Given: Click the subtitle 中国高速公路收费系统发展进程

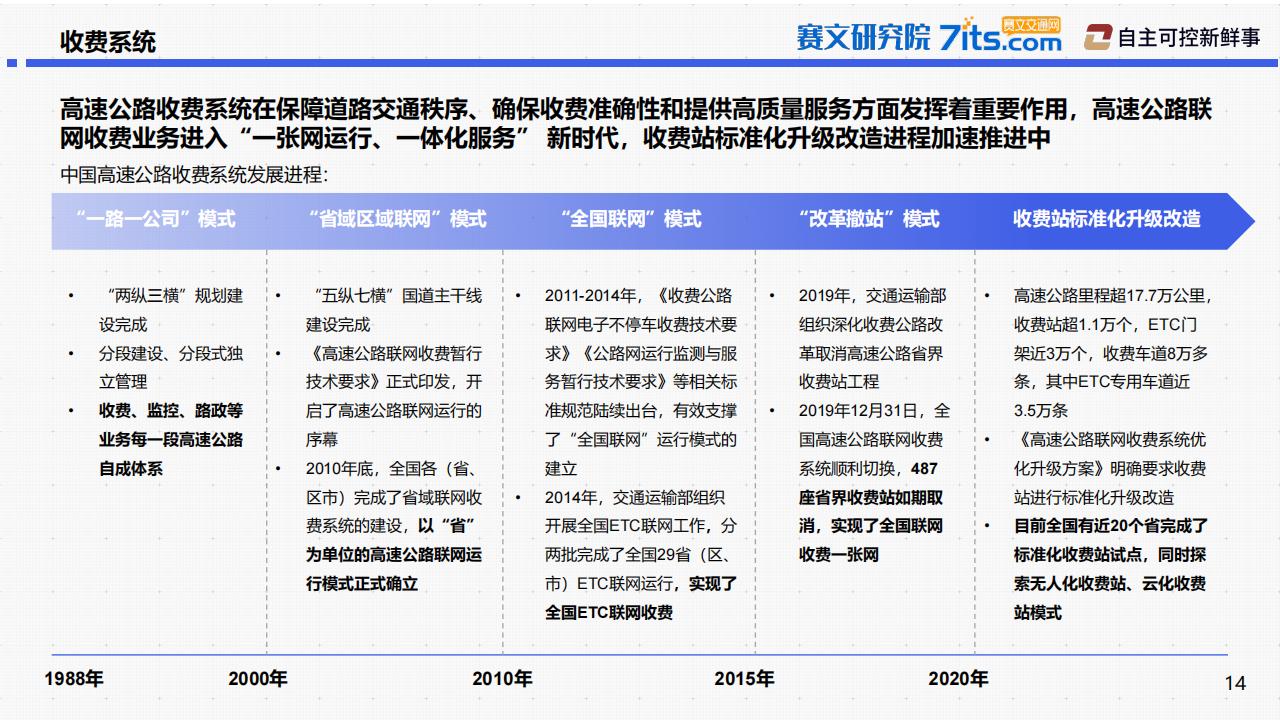Looking at the screenshot, I should [194, 175].
